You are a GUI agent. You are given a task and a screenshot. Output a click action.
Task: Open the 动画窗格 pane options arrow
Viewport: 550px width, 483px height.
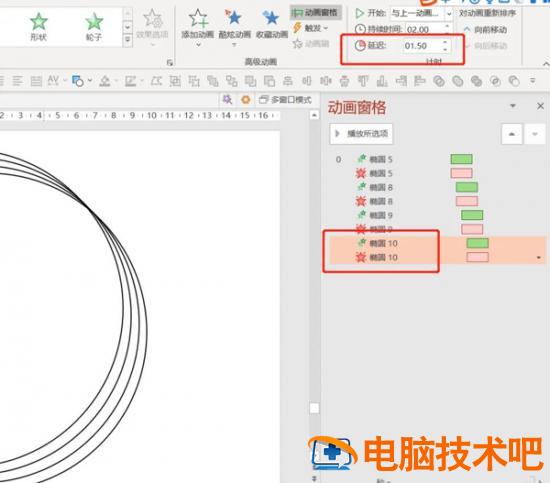[x=513, y=106]
